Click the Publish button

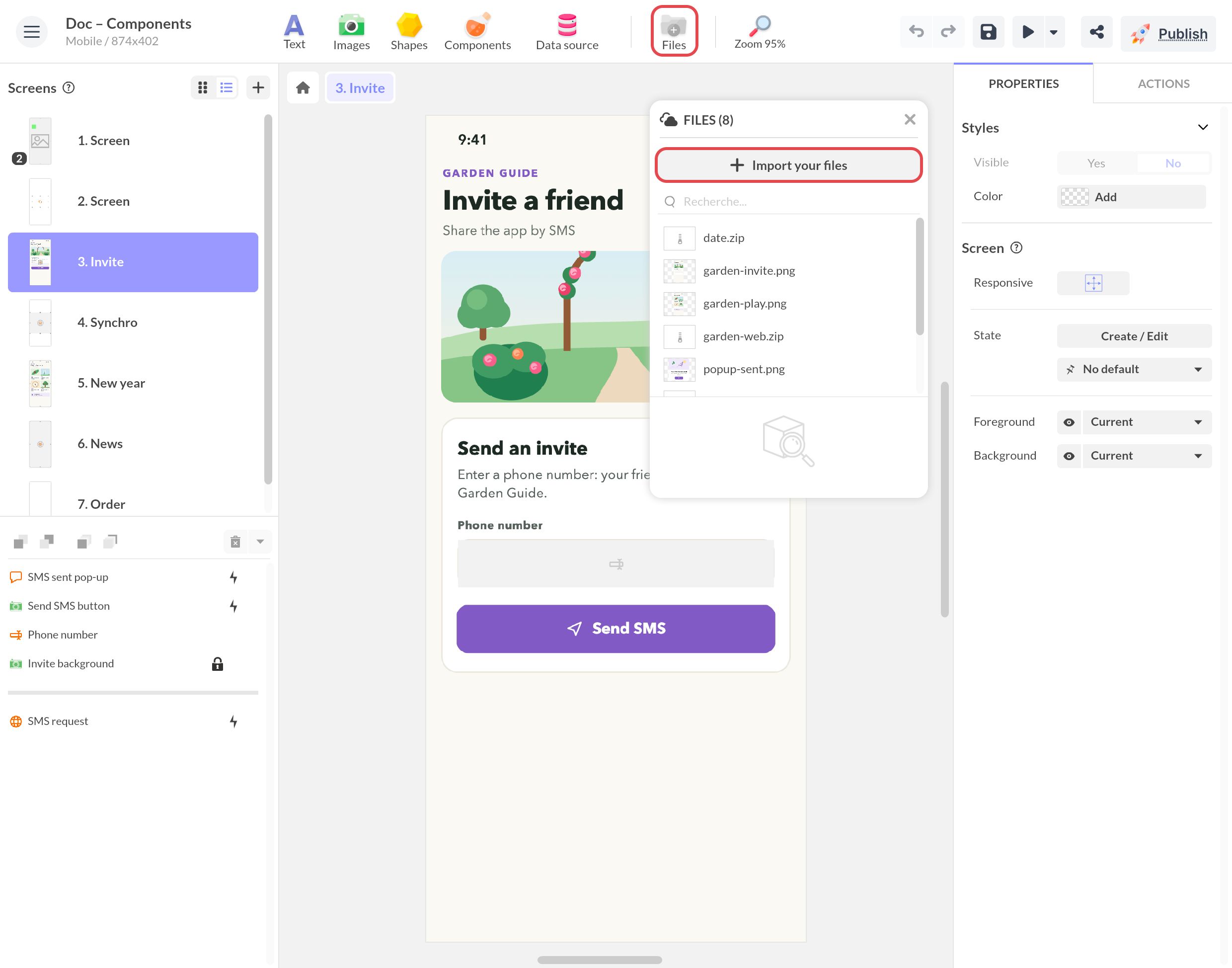pos(1168,33)
